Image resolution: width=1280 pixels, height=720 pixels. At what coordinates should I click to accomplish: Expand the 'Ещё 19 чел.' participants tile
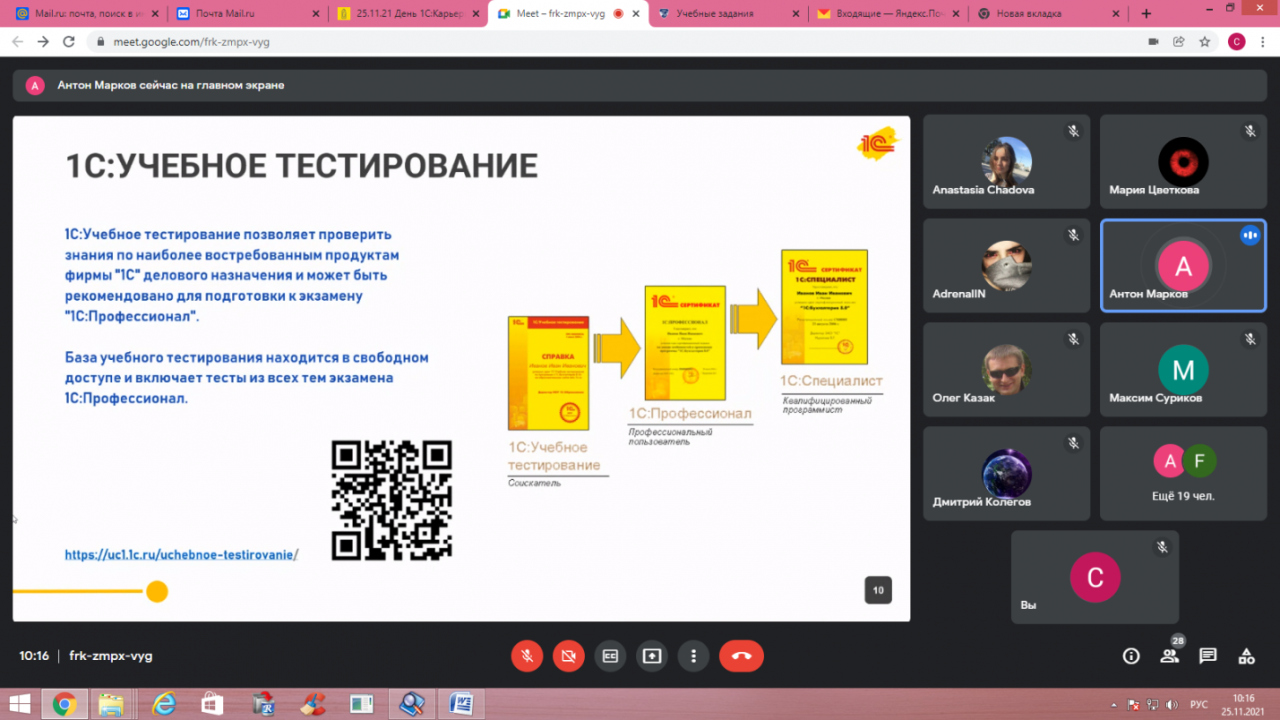click(1184, 472)
